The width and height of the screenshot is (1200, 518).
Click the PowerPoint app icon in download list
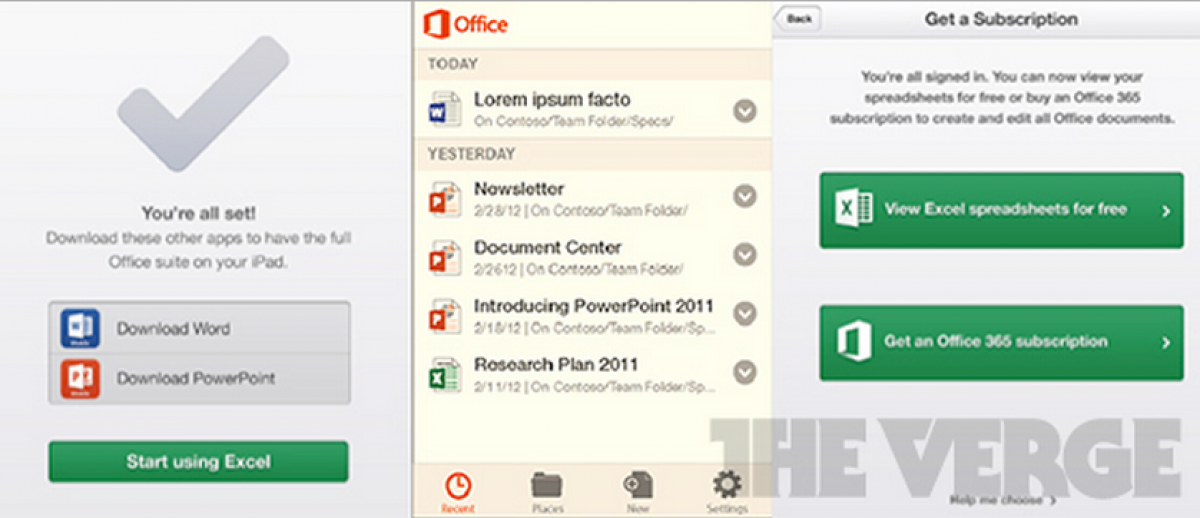(80, 379)
